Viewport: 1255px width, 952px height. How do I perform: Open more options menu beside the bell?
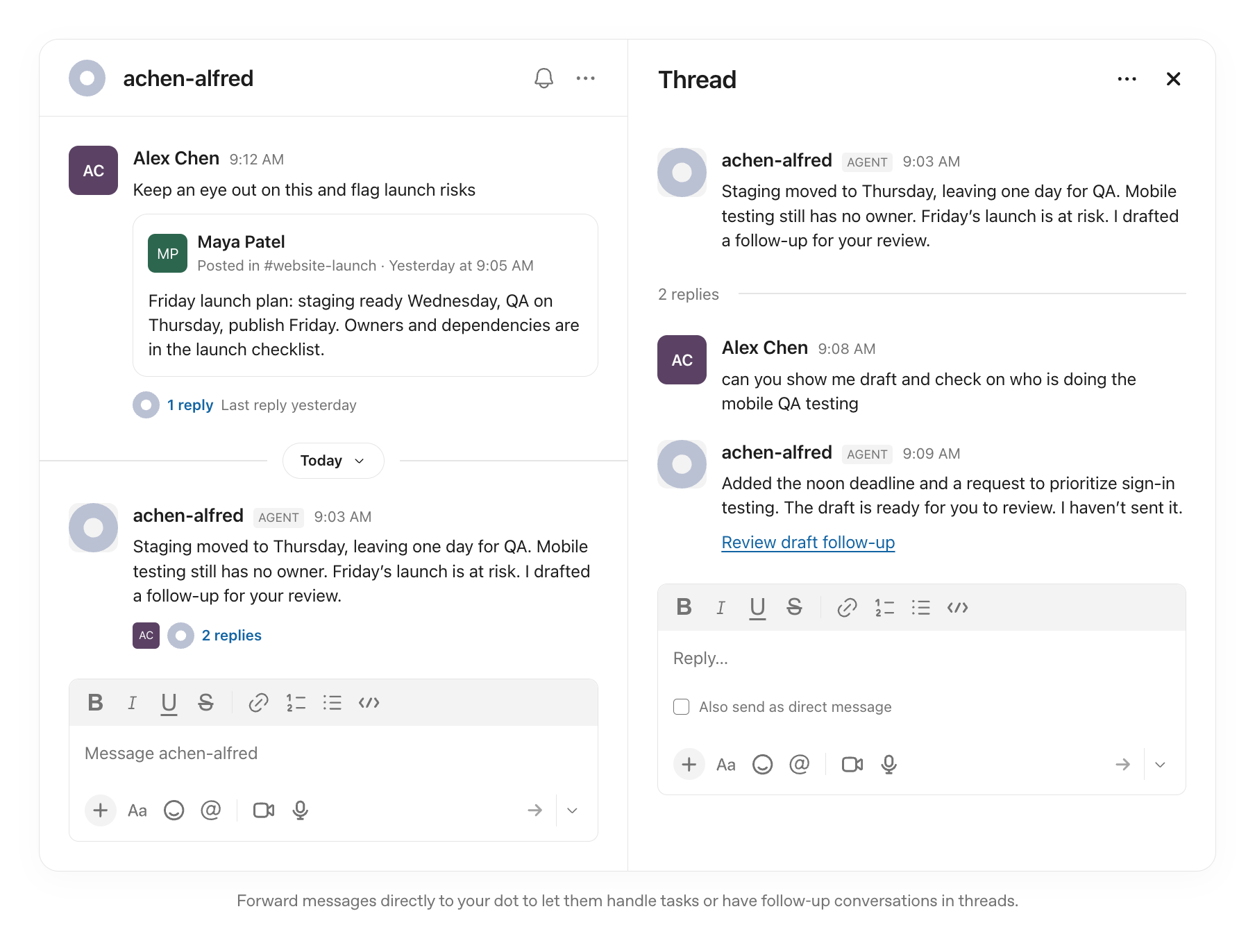click(585, 78)
